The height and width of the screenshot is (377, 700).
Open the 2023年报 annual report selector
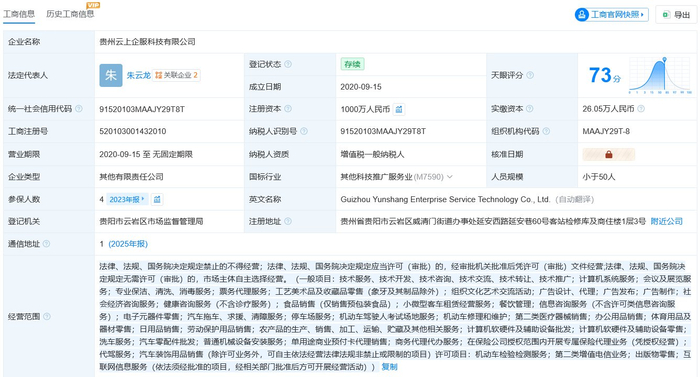point(127,199)
